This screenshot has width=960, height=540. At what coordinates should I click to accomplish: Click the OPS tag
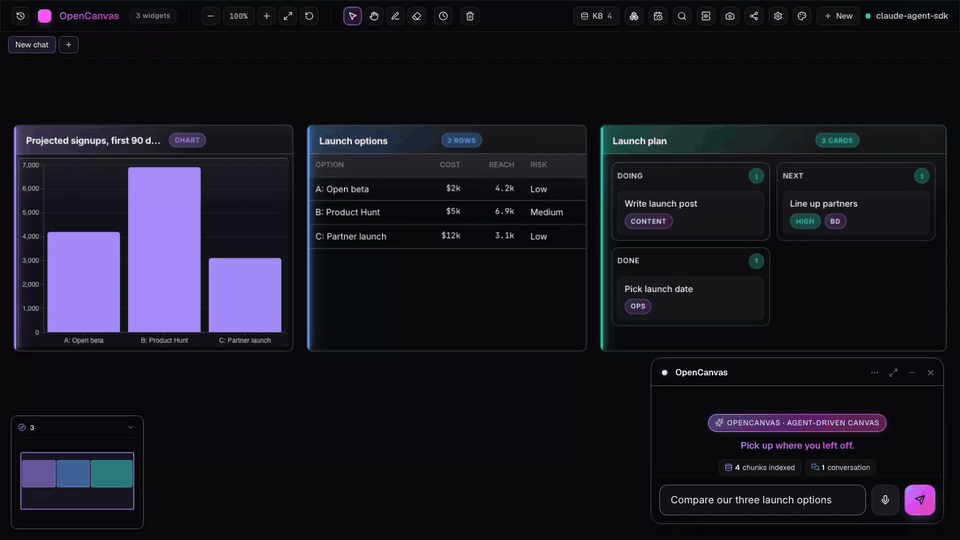click(638, 306)
